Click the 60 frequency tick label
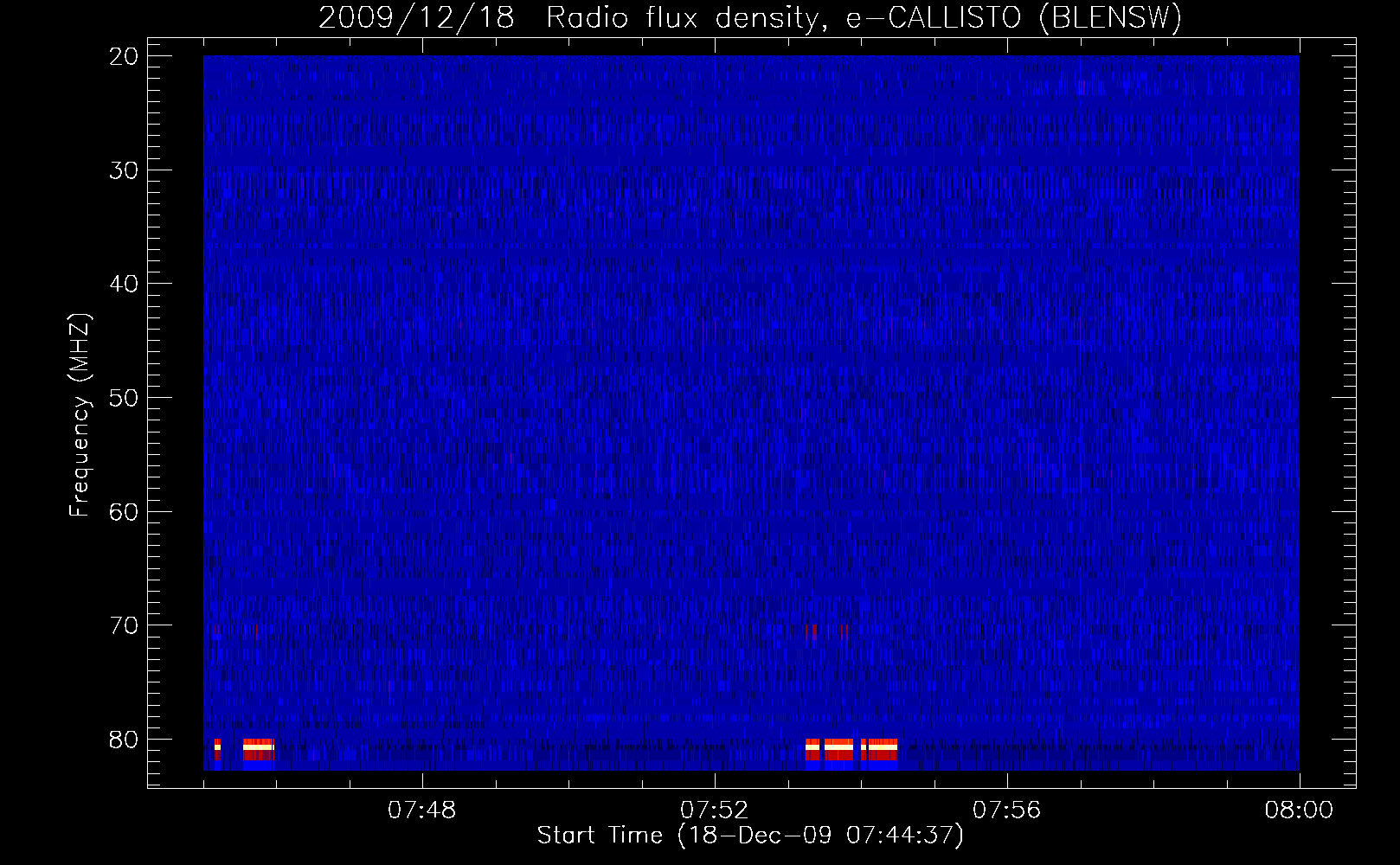The height and width of the screenshot is (865, 1400). (124, 512)
